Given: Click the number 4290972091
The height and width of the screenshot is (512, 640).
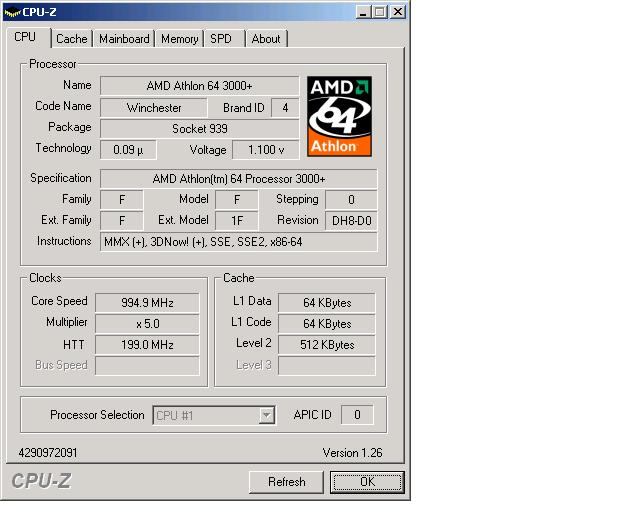Looking at the screenshot, I should [48, 453].
